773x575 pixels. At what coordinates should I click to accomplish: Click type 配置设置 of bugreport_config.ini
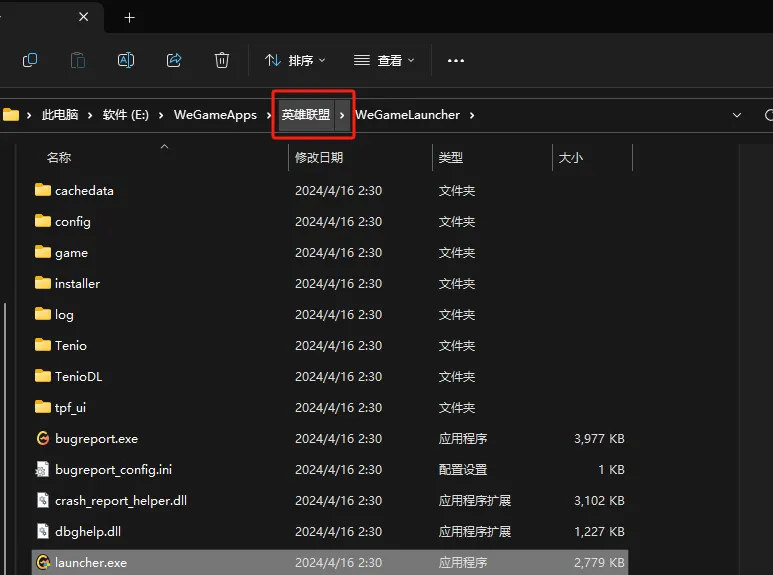coord(463,469)
